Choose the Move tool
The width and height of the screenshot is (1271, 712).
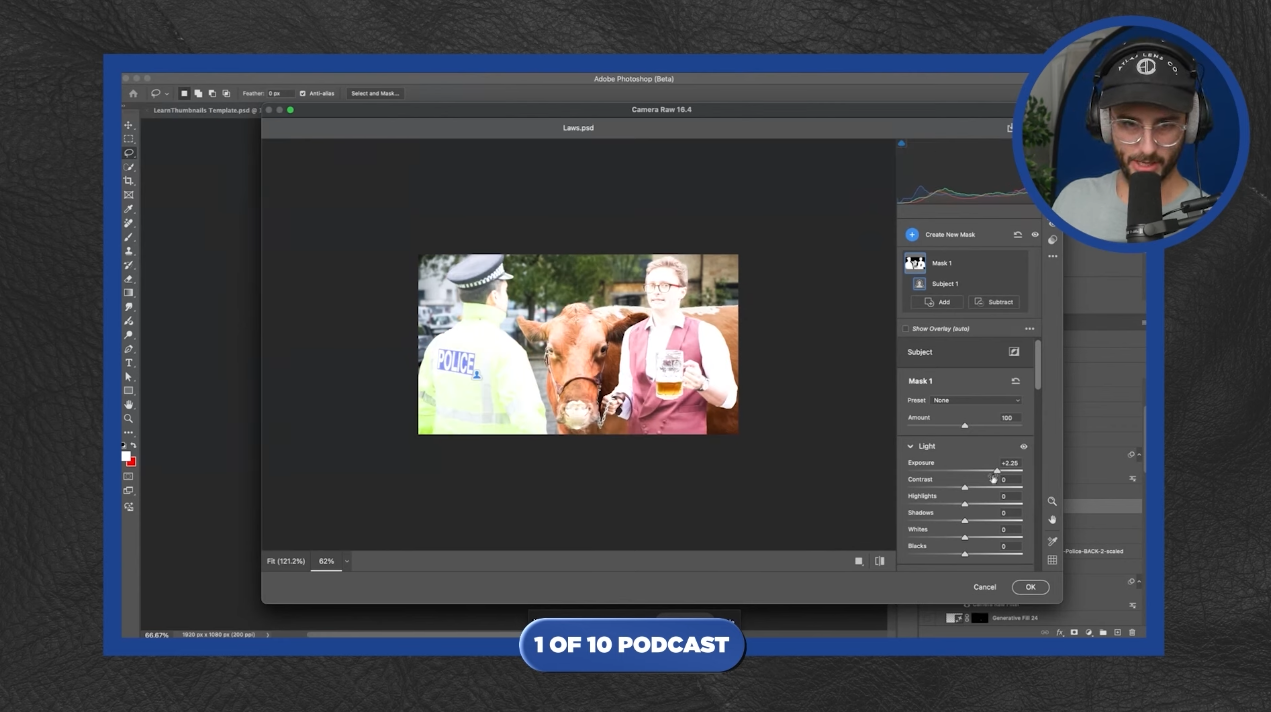(x=128, y=125)
